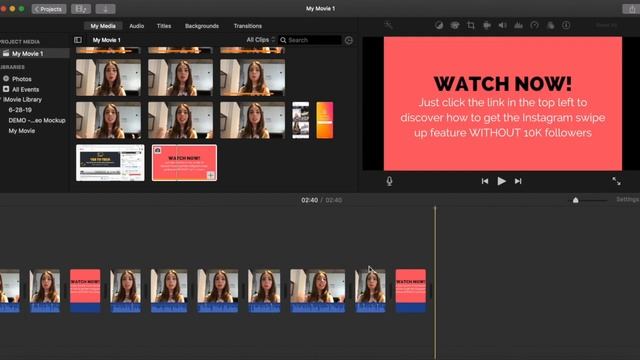
Task: Open the Transitions tab
Action: point(248,26)
